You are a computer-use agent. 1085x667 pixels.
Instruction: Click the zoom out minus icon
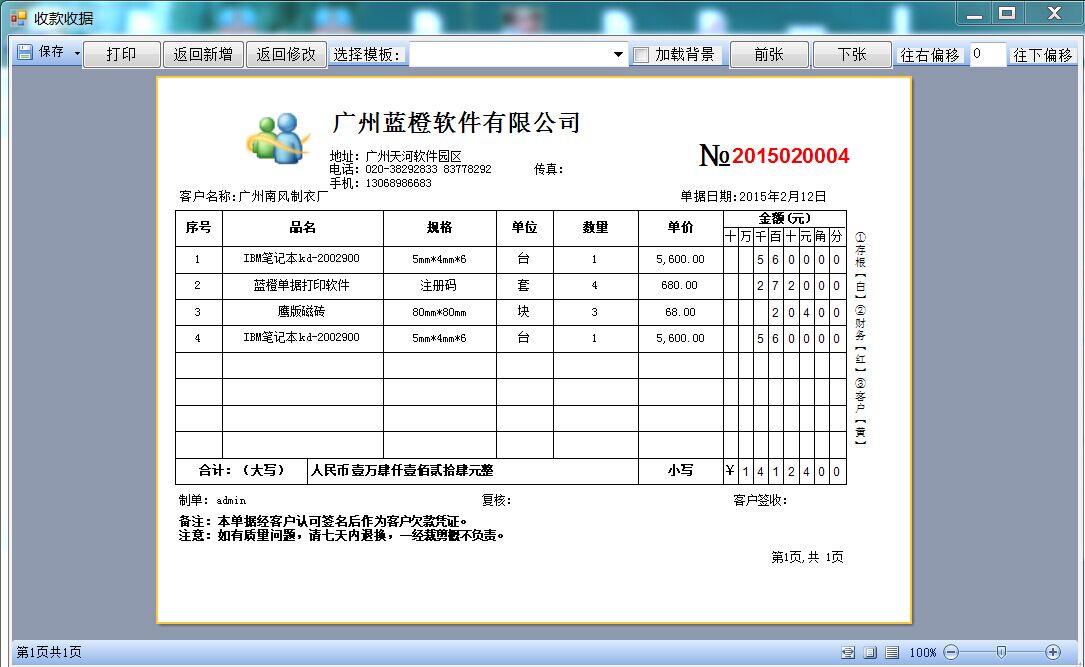click(x=951, y=652)
